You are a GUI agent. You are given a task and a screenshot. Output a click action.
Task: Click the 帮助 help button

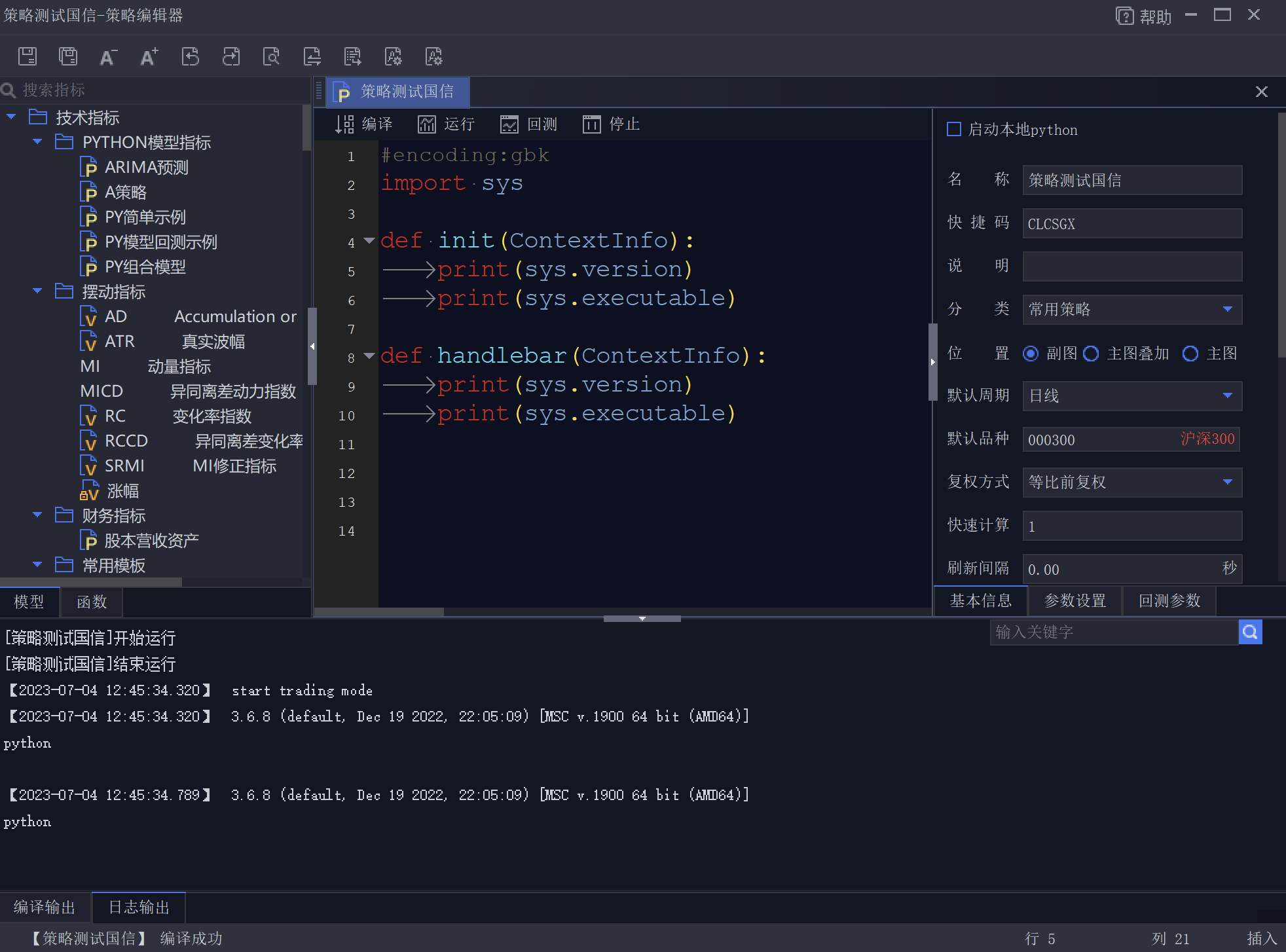pos(1143,16)
